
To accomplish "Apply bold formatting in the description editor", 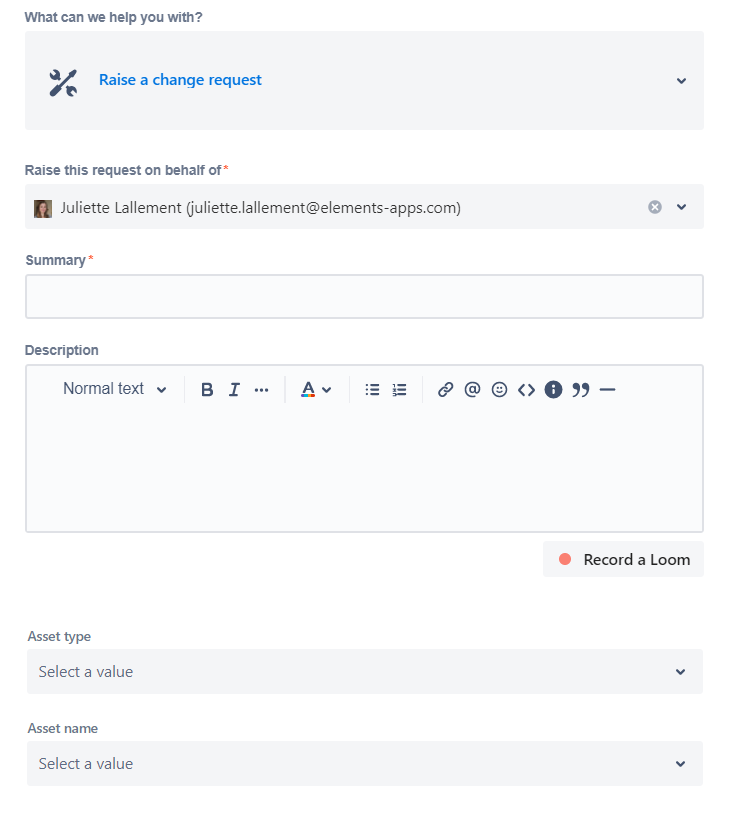I will (x=207, y=389).
